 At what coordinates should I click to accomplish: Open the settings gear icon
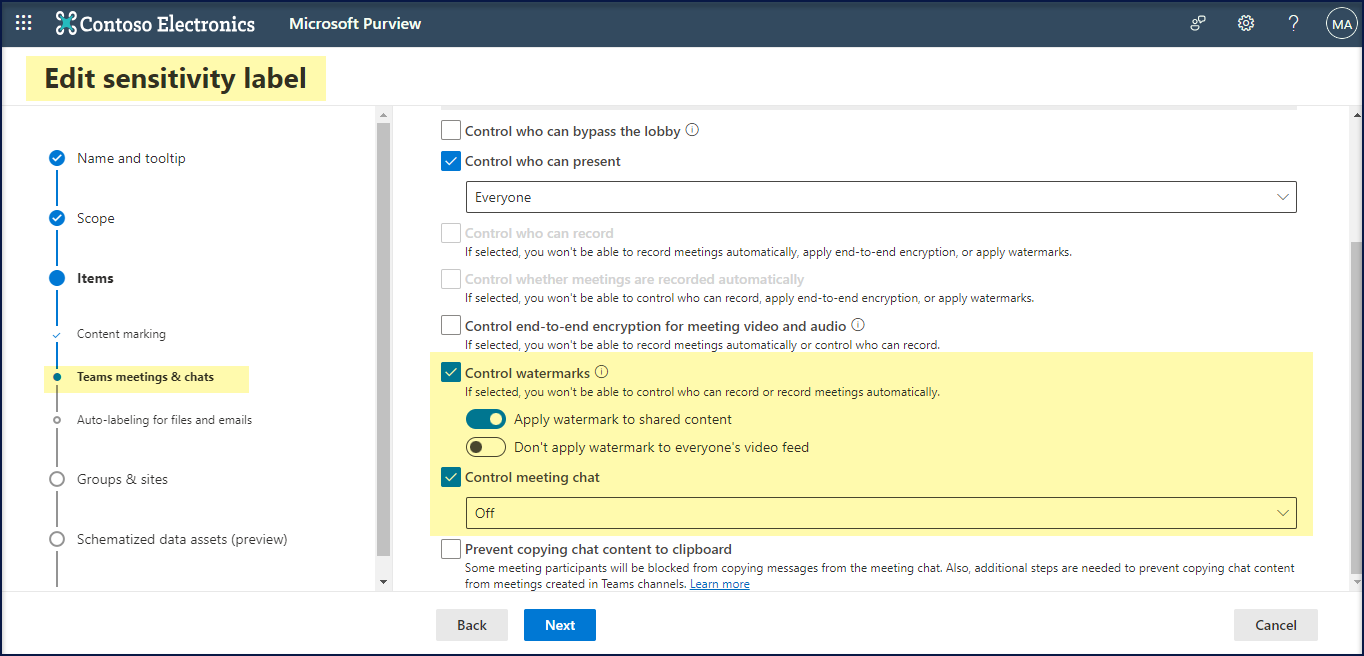(x=1245, y=23)
